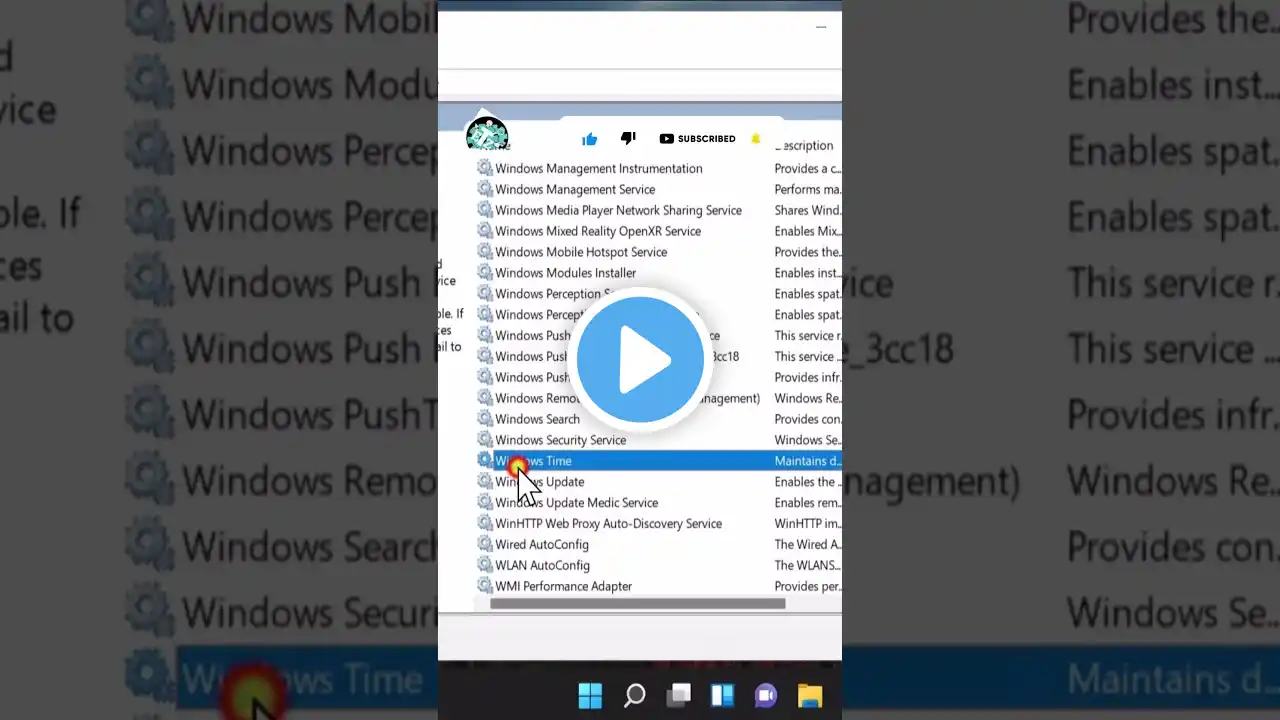1280x720 pixels.
Task: Click the 'Provides per...' description cell
Action: (807, 587)
